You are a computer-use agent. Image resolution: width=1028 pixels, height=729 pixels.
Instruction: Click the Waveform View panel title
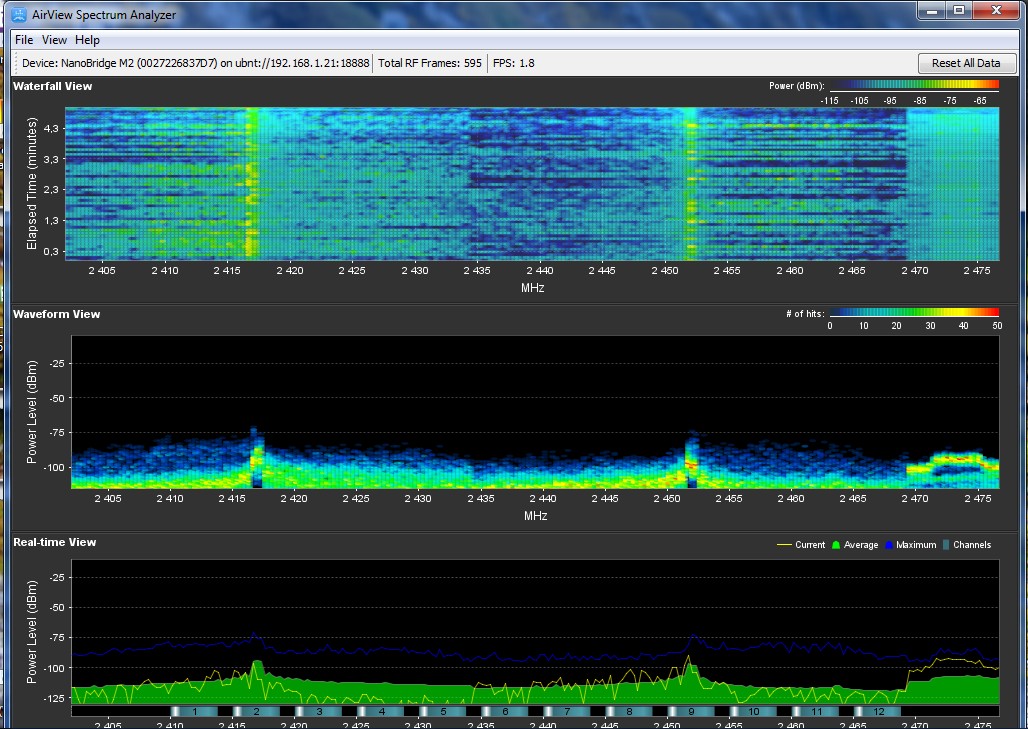click(x=56, y=314)
